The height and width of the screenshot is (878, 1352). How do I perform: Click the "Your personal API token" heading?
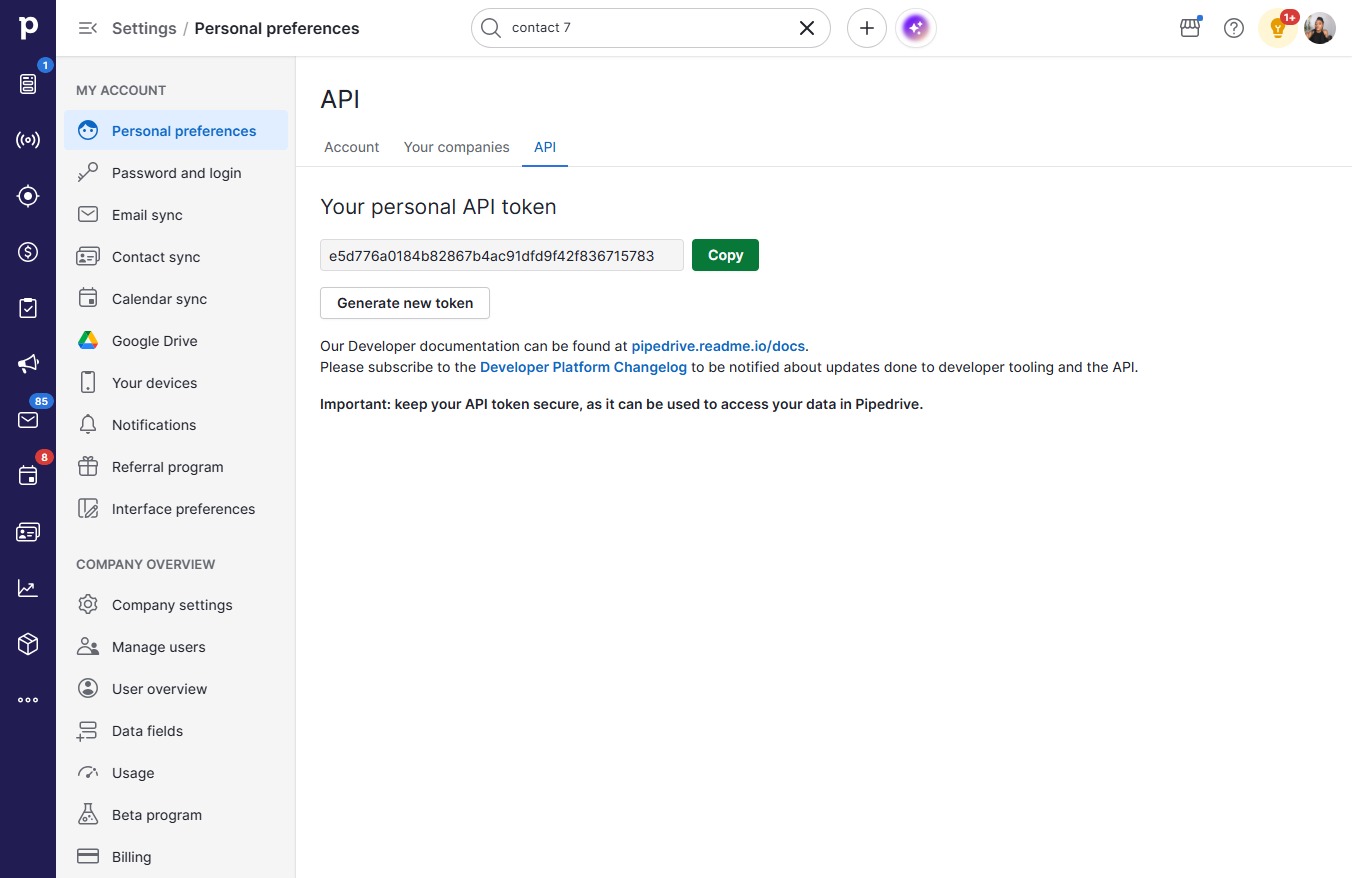point(438,207)
